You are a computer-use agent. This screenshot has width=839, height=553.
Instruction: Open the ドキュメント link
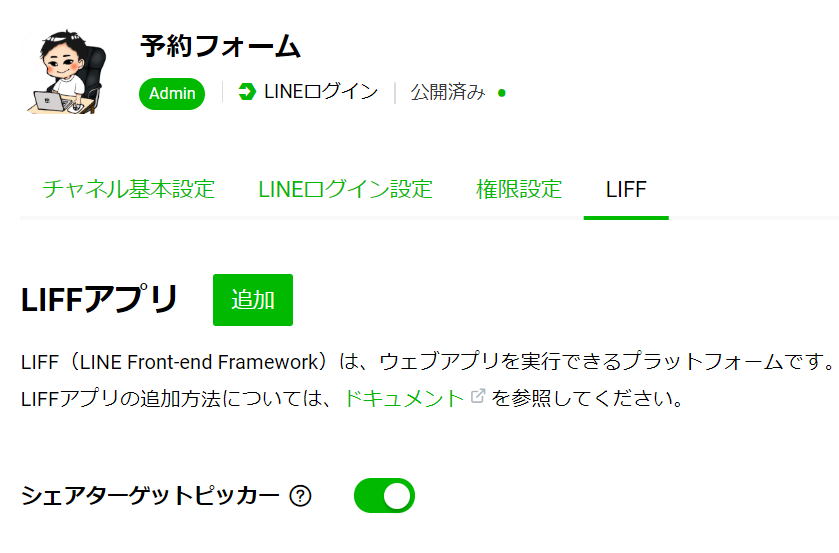[x=403, y=398]
